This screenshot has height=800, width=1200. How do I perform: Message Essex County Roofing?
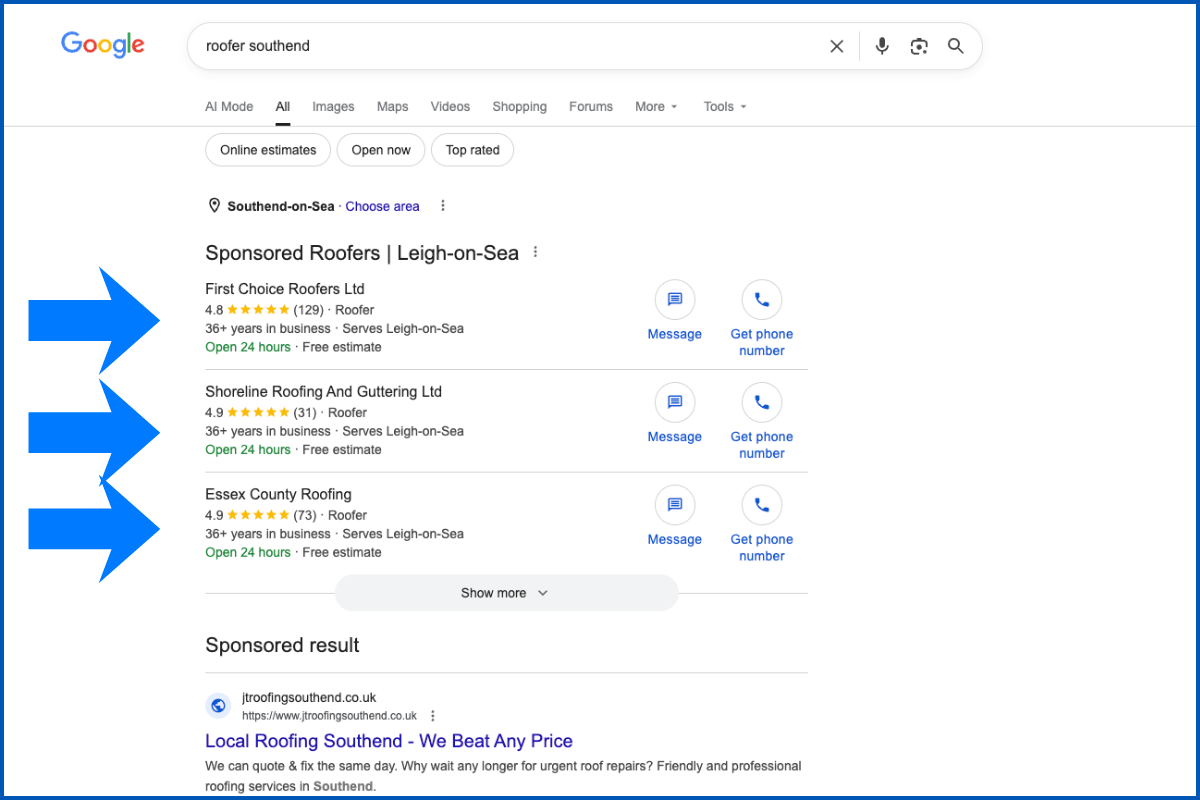675,505
